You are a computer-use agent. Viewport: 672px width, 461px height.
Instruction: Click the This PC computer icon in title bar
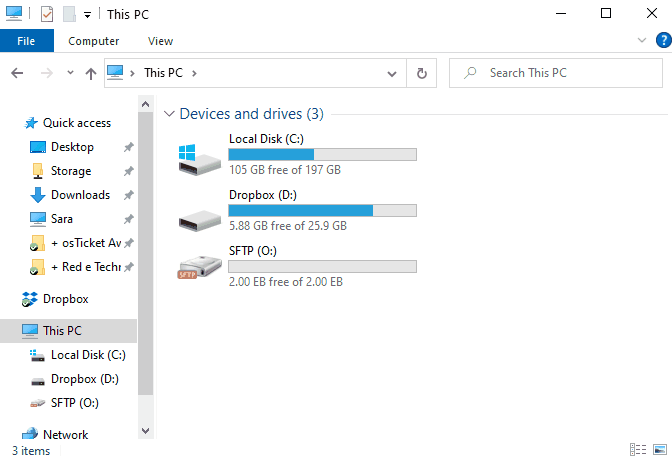tap(14, 14)
